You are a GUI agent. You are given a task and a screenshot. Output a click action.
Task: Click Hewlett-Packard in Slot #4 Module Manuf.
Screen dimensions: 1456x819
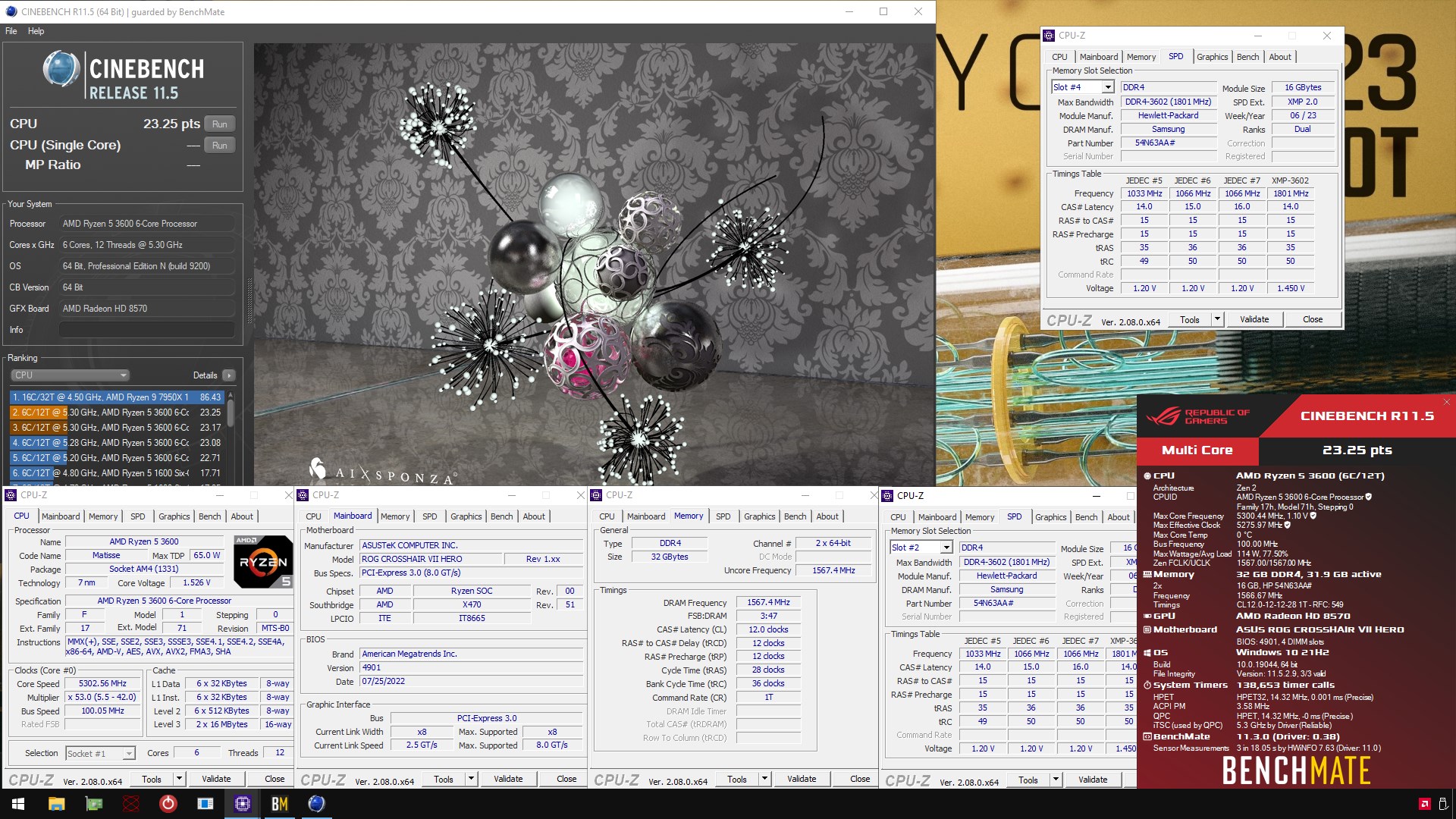(1168, 116)
